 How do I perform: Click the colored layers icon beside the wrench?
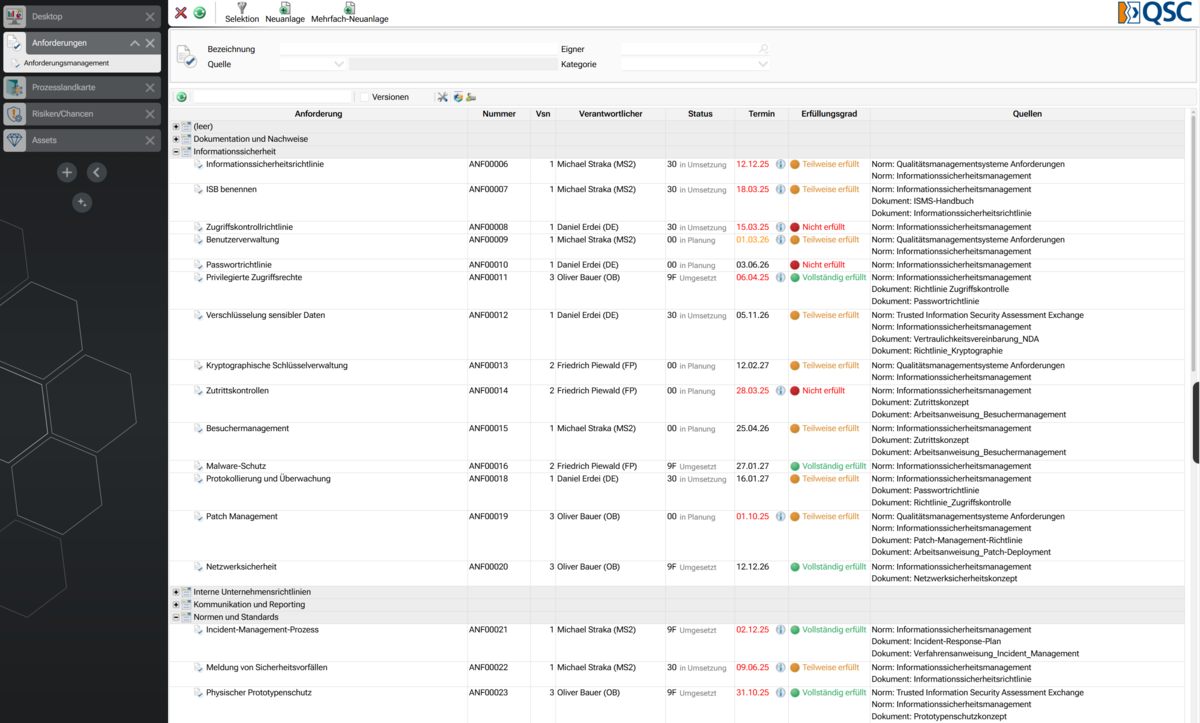(458, 97)
